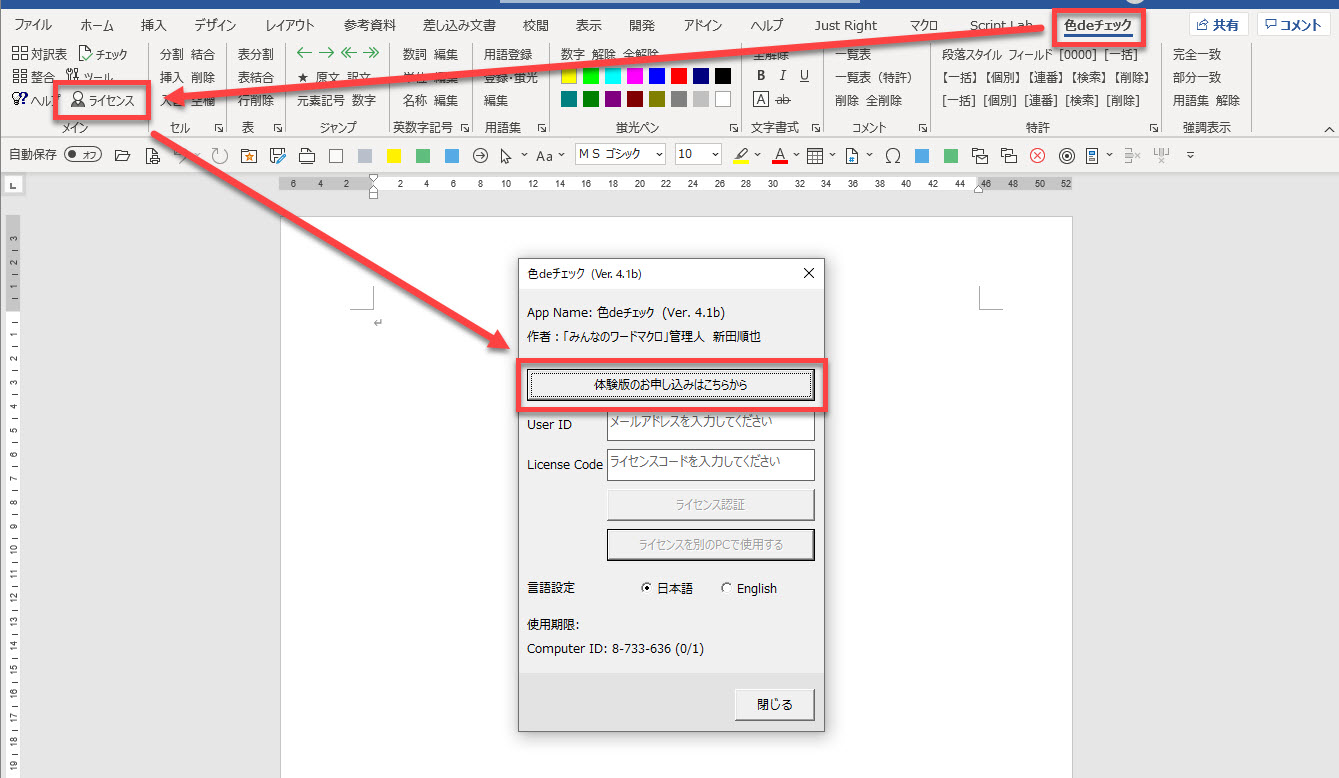
Task: Switch to the 色deチェック ribbon tab
Action: pos(1098,25)
